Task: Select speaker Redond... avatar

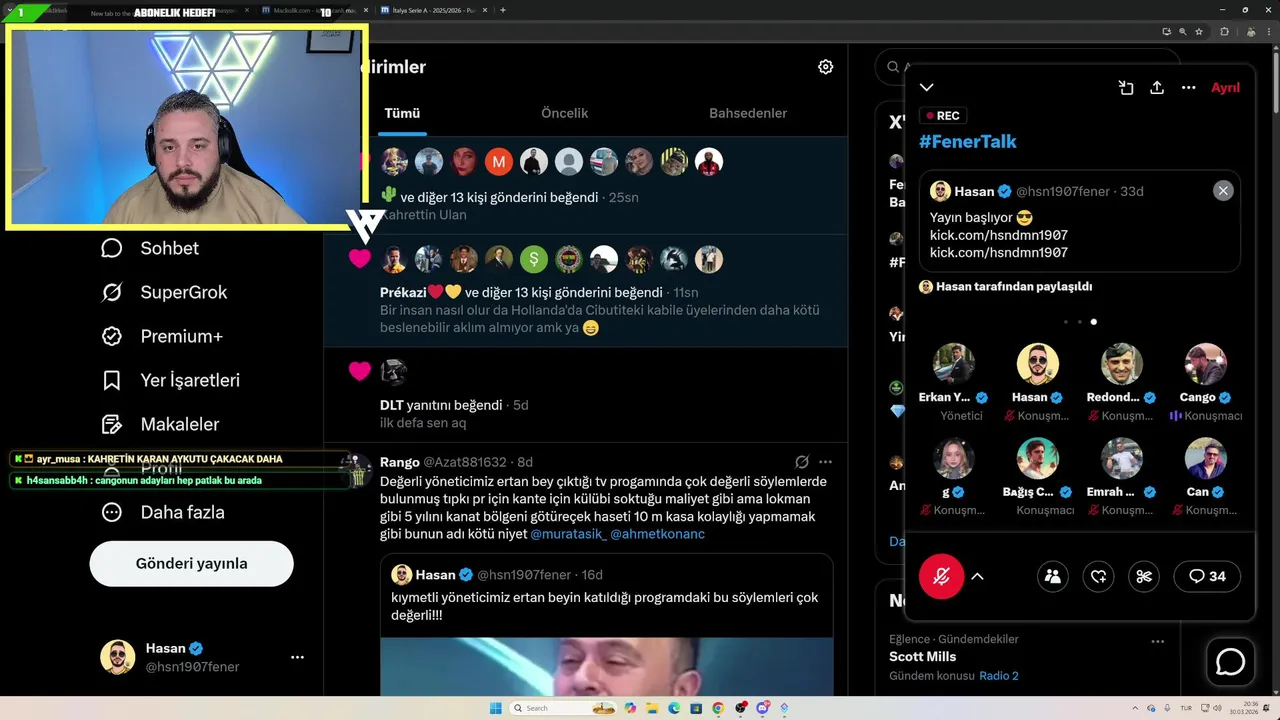Action: [1121, 364]
